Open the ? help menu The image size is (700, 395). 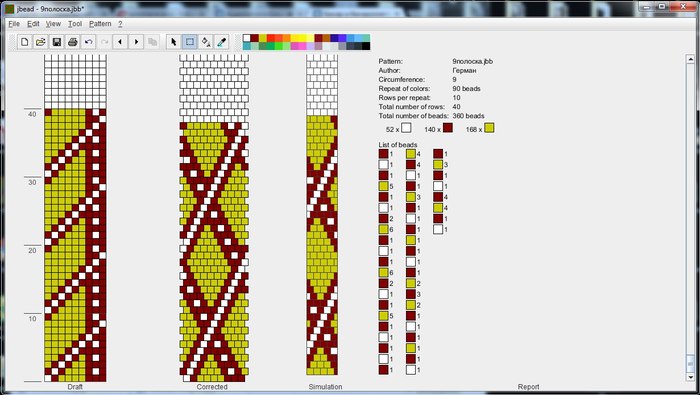point(120,24)
